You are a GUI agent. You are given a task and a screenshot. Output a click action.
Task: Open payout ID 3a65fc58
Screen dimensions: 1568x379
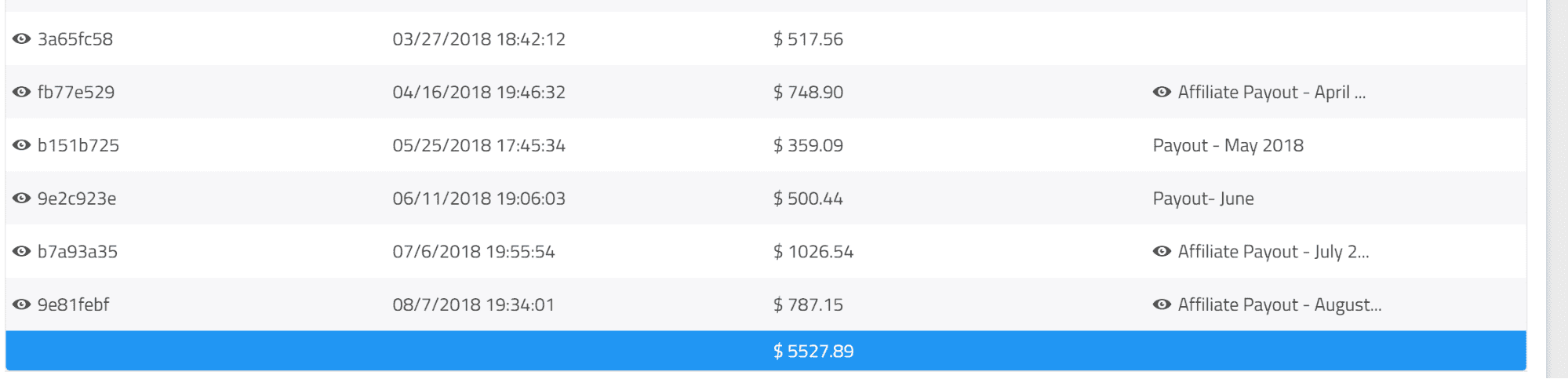pyautogui.click(x=75, y=39)
